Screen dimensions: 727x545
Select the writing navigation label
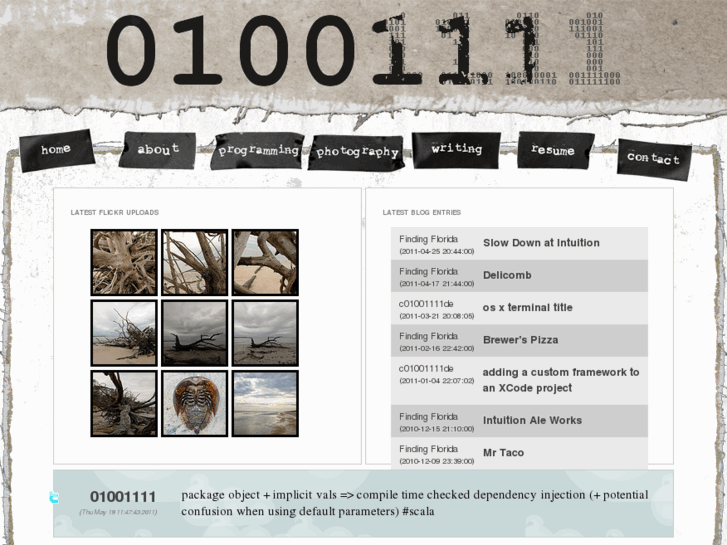tap(456, 149)
